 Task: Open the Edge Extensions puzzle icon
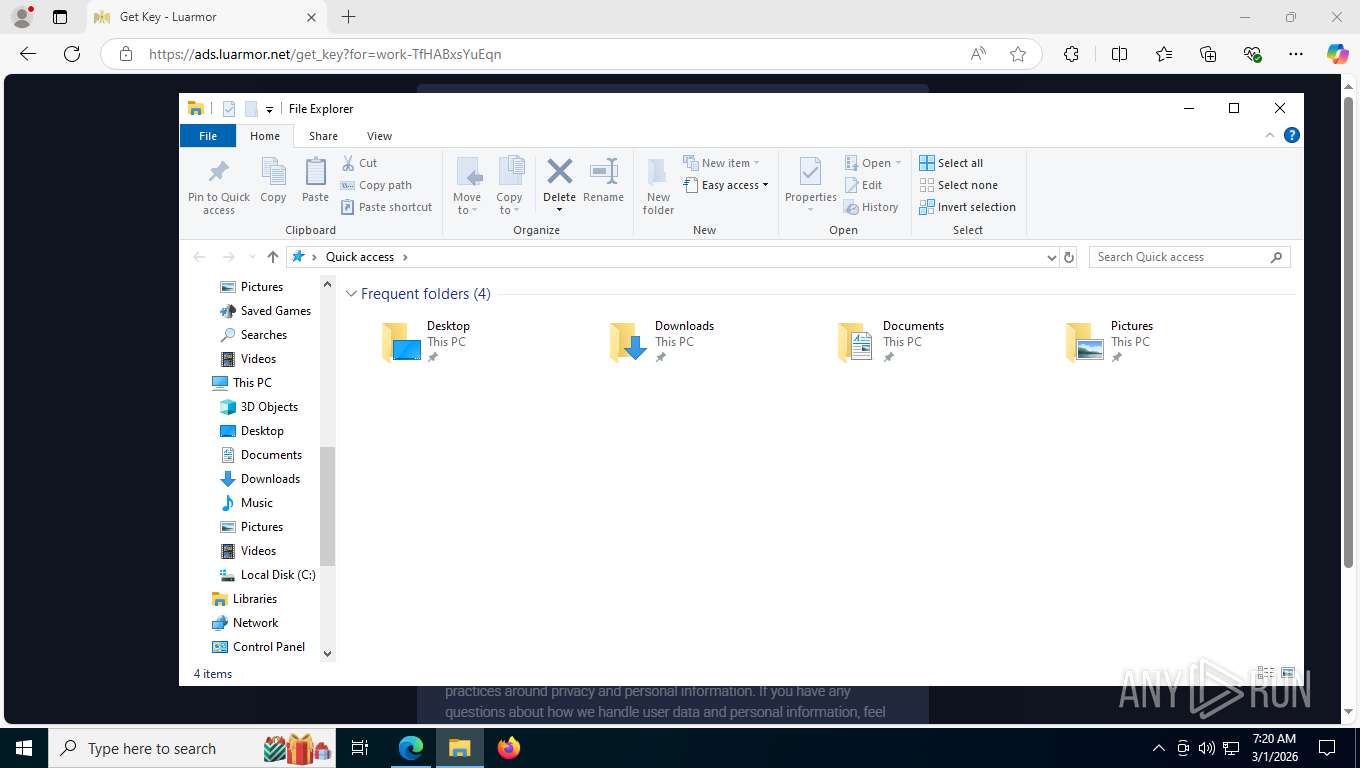click(x=1071, y=54)
